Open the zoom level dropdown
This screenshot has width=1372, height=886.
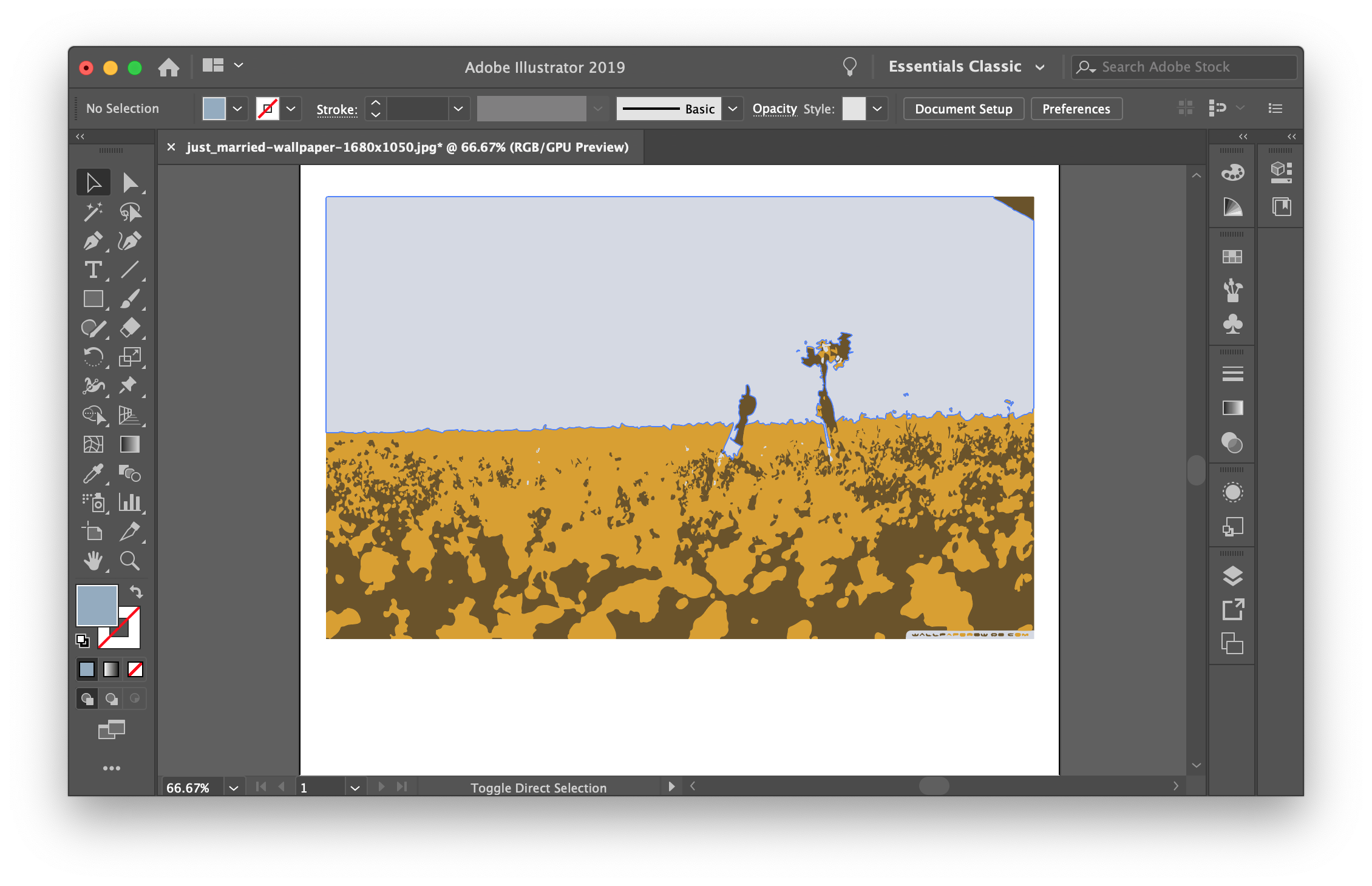(x=234, y=788)
